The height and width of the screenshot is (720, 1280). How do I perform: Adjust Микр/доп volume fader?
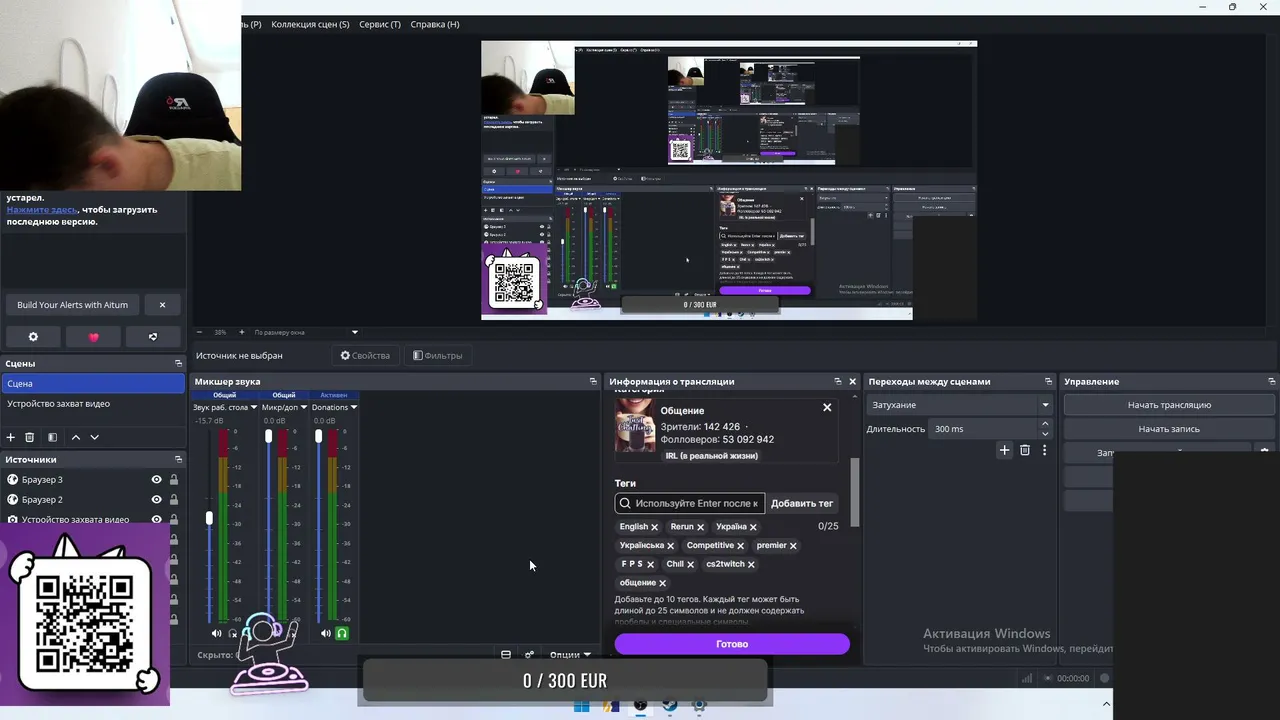pos(268,437)
